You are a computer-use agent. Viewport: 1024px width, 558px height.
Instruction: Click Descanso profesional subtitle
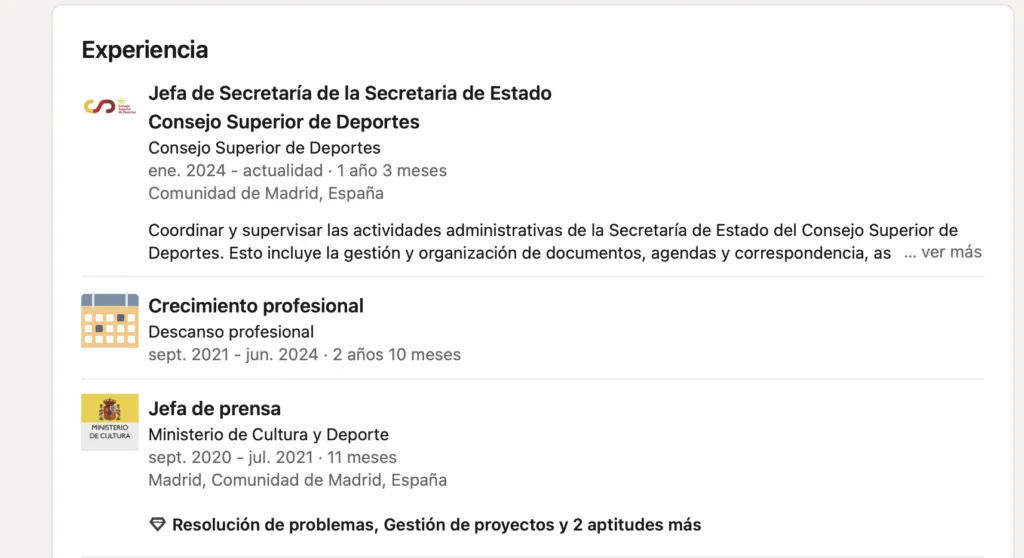pos(231,332)
